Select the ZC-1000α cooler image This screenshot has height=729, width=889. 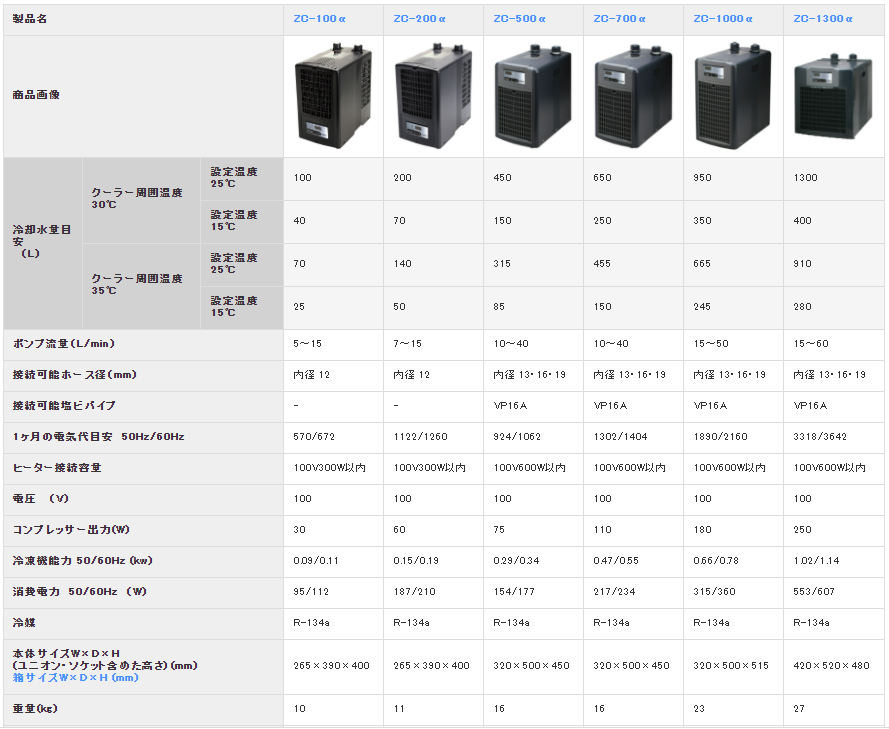point(733,97)
